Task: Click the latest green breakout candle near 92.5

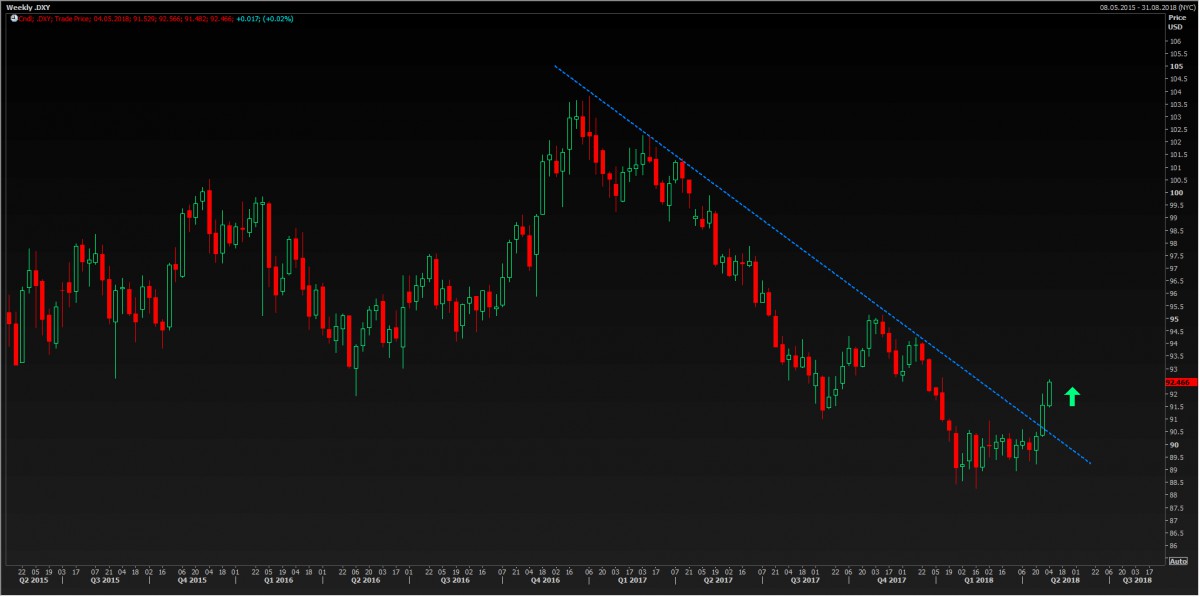Action: click(1050, 393)
